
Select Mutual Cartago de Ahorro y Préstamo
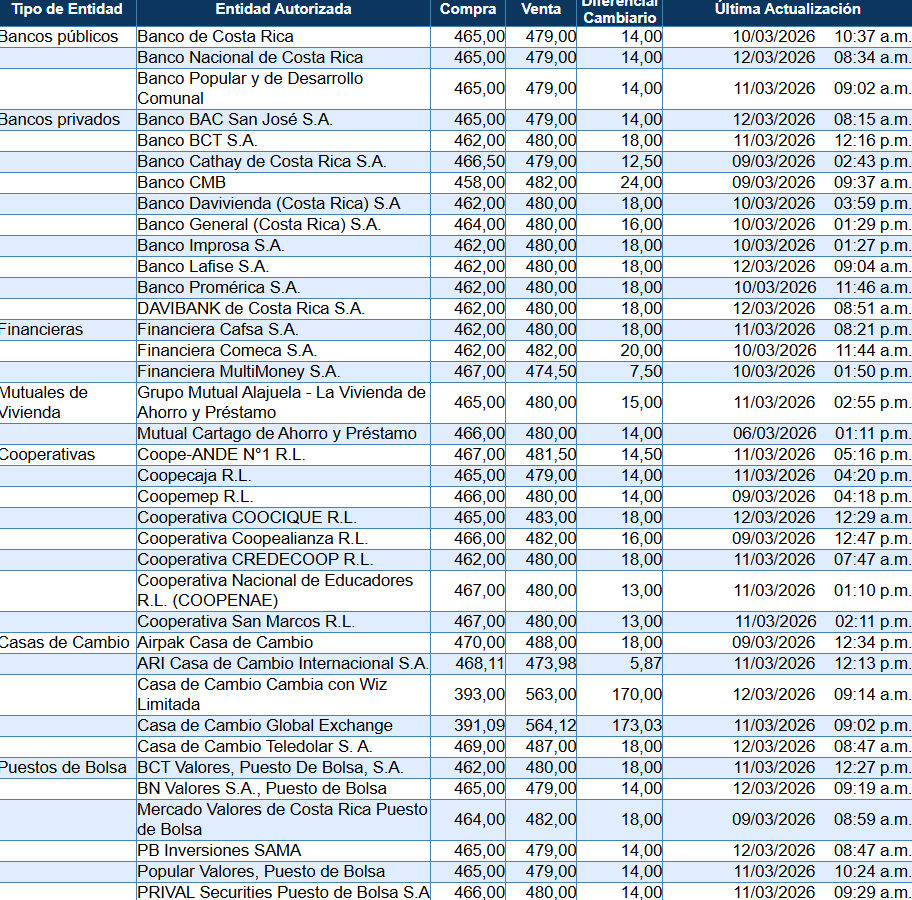click(x=277, y=434)
